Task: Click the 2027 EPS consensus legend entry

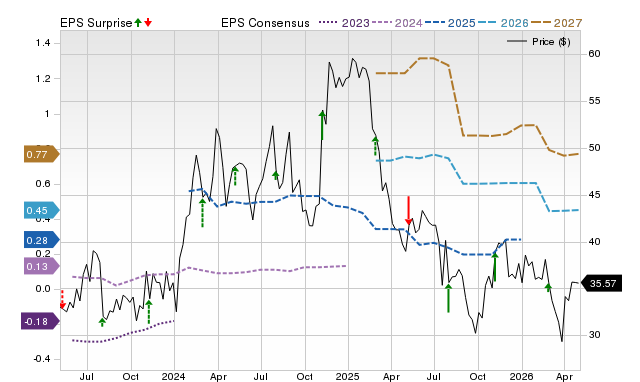Action: pyautogui.click(x=556, y=23)
